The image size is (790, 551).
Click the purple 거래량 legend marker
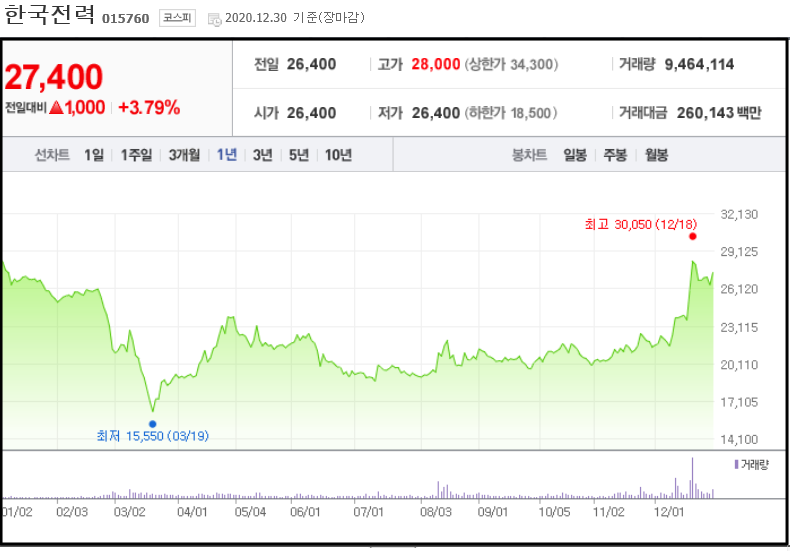tap(737, 464)
